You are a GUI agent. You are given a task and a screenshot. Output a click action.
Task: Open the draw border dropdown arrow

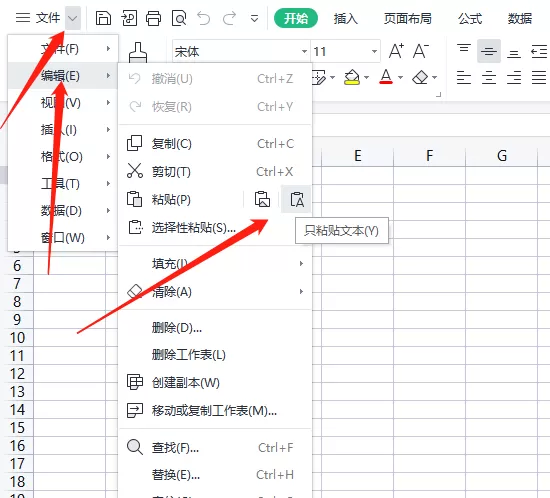(333, 77)
